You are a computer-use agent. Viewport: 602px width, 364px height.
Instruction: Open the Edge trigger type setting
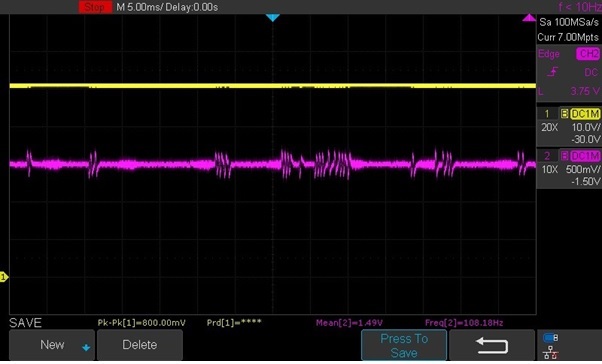pyautogui.click(x=549, y=54)
